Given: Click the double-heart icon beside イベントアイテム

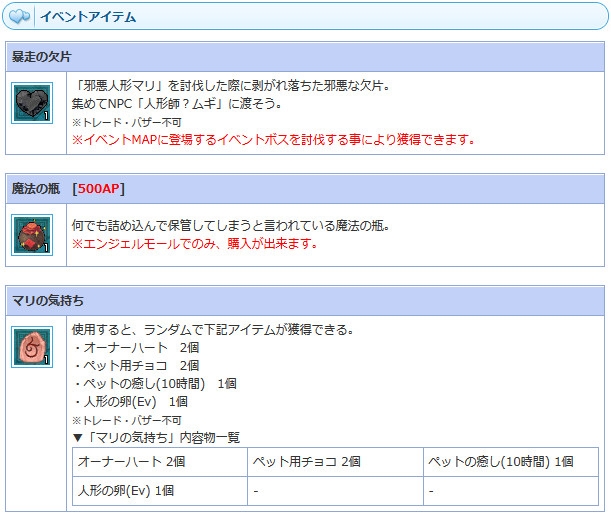Looking at the screenshot, I should pos(19,17).
